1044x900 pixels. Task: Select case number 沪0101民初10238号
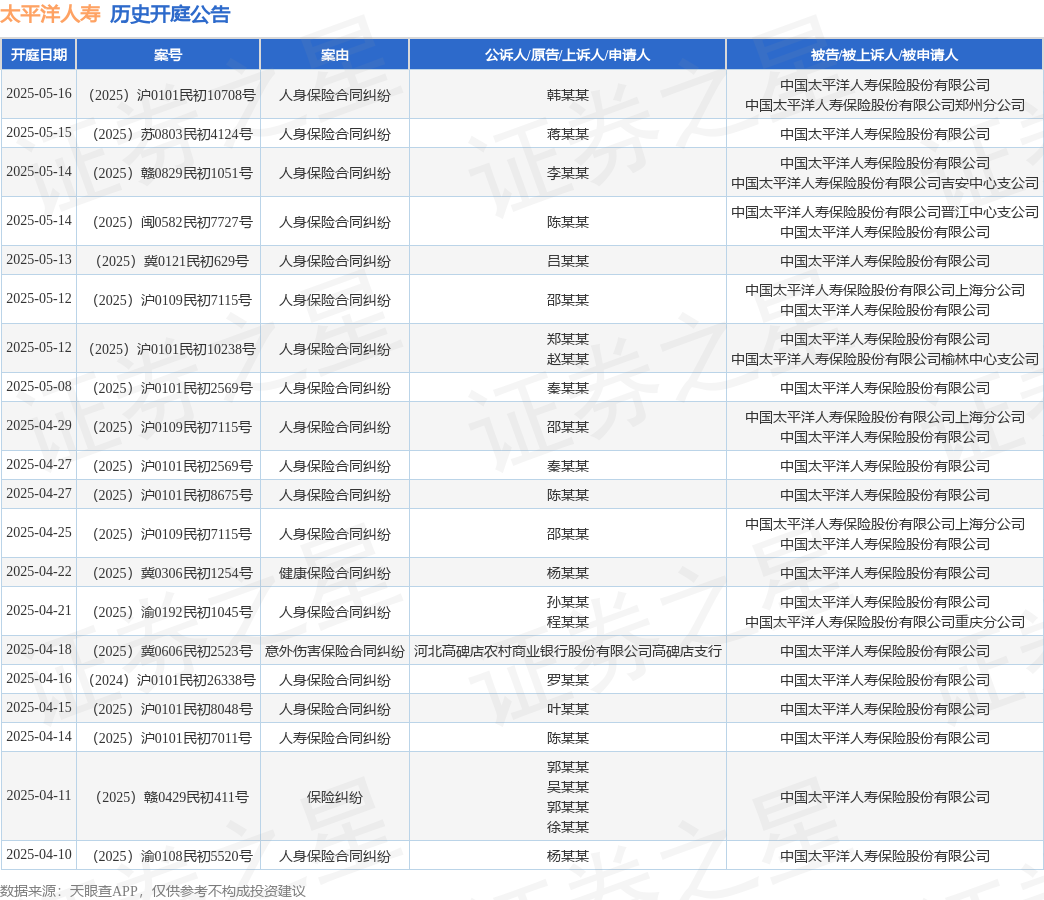[172, 349]
